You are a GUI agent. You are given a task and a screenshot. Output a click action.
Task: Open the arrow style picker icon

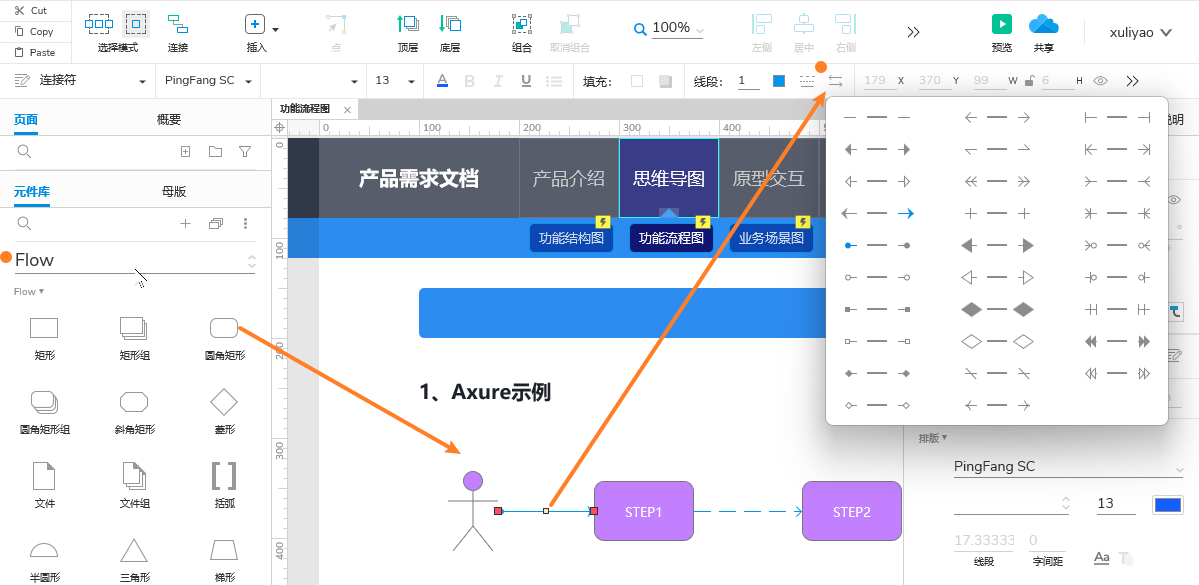[835, 81]
